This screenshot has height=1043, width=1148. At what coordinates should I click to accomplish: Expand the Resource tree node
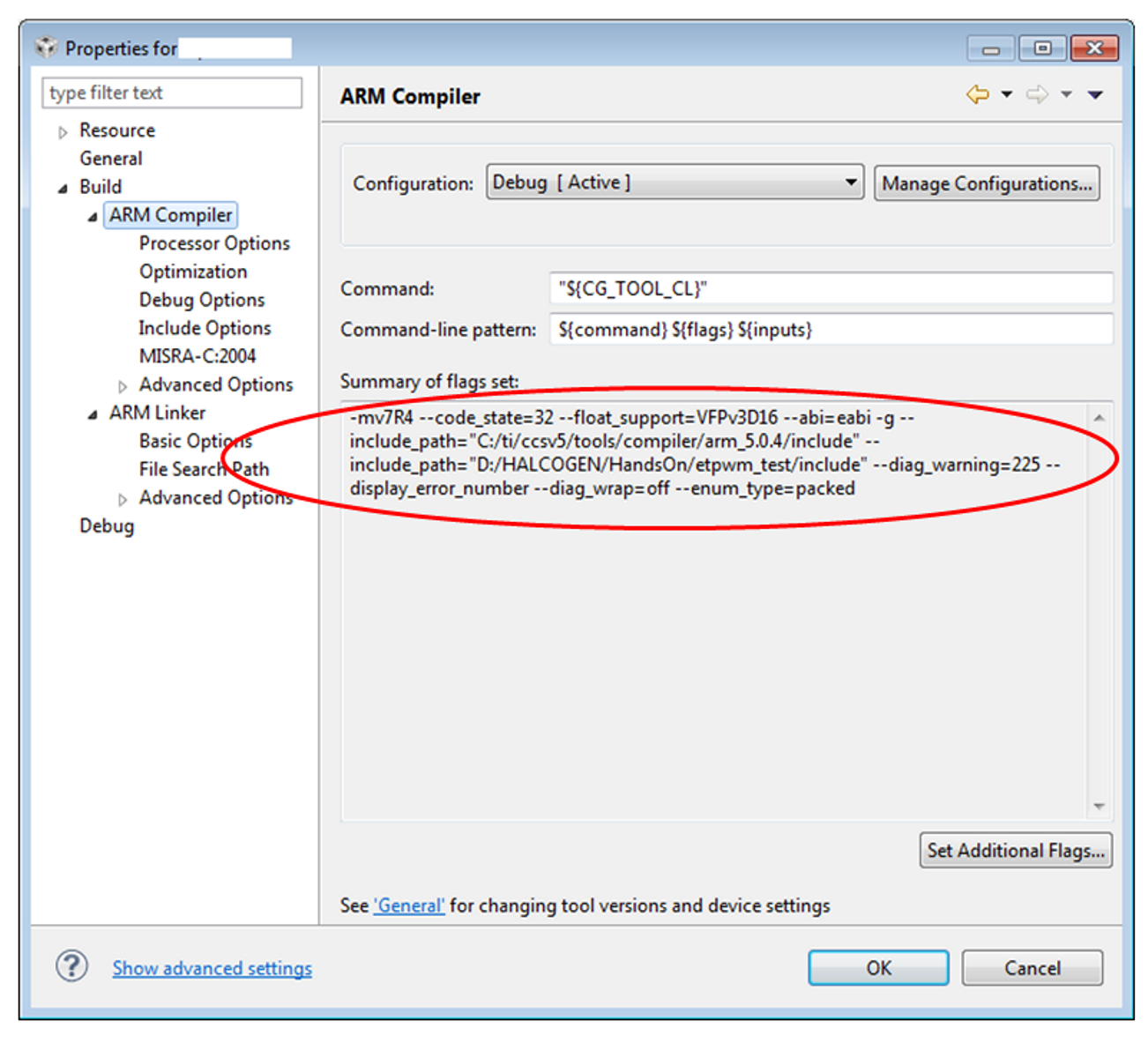62,130
